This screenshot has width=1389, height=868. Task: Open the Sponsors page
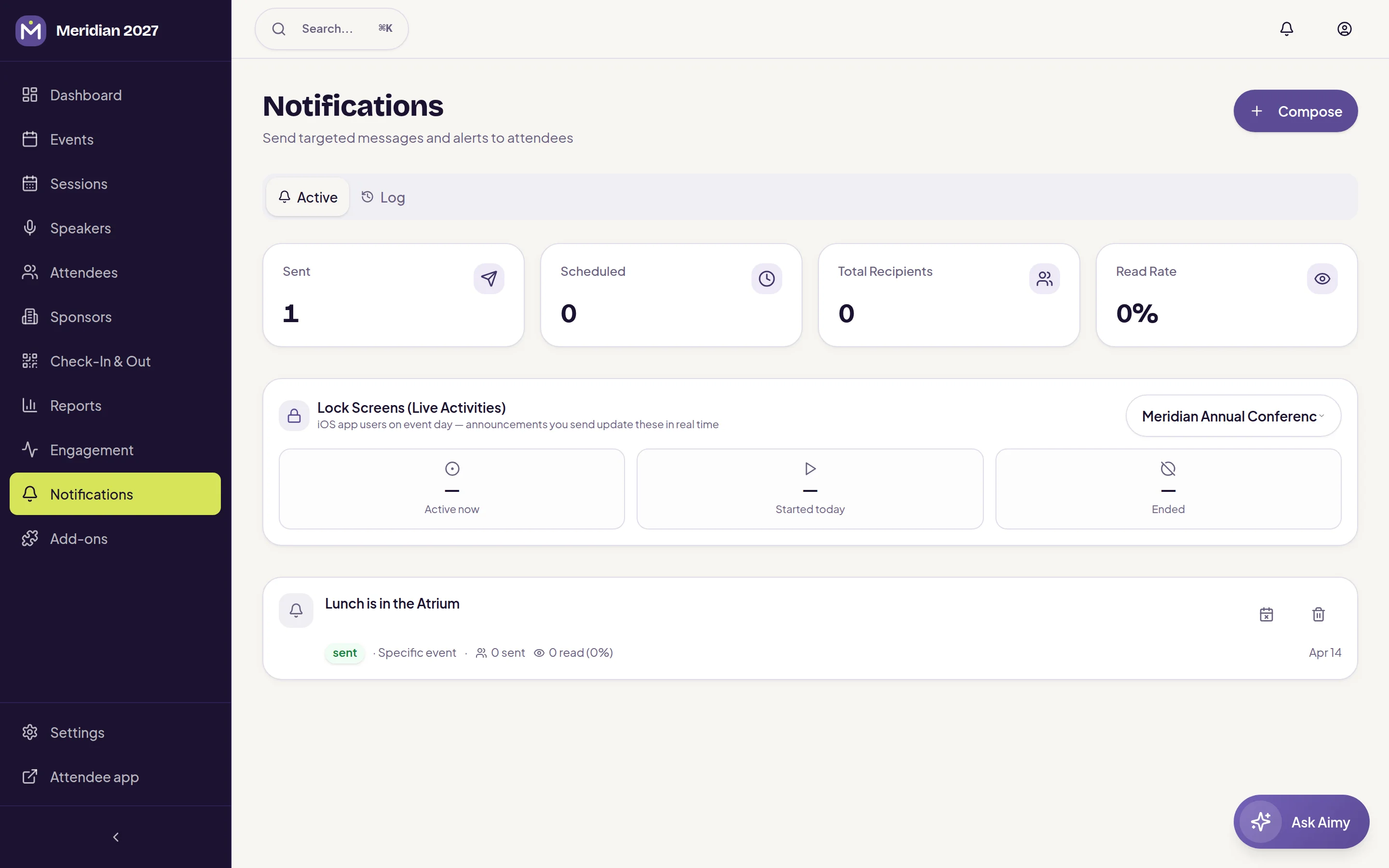pos(115,317)
